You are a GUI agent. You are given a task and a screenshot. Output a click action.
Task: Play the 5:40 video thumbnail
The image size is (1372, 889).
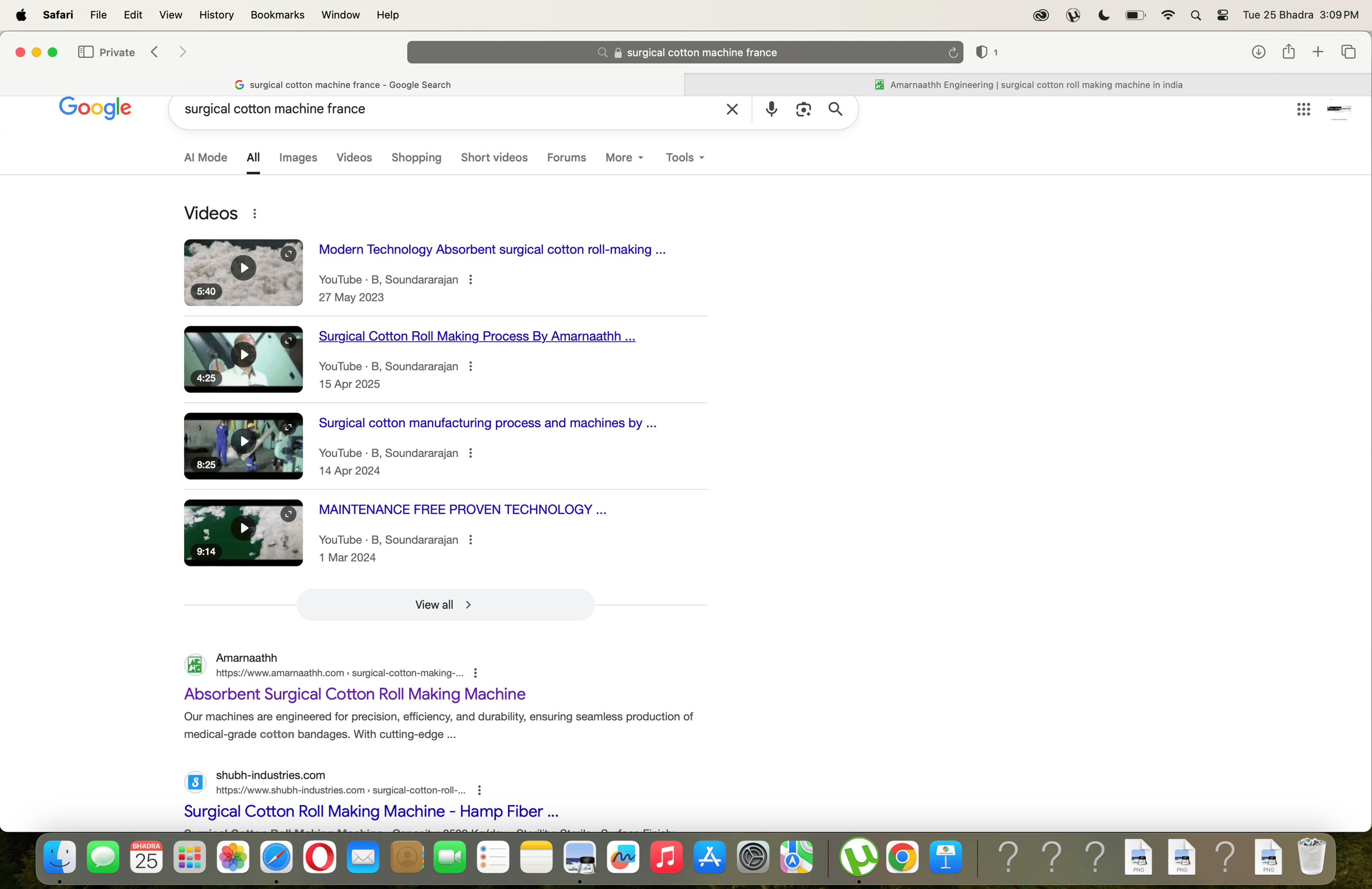point(243,268)
